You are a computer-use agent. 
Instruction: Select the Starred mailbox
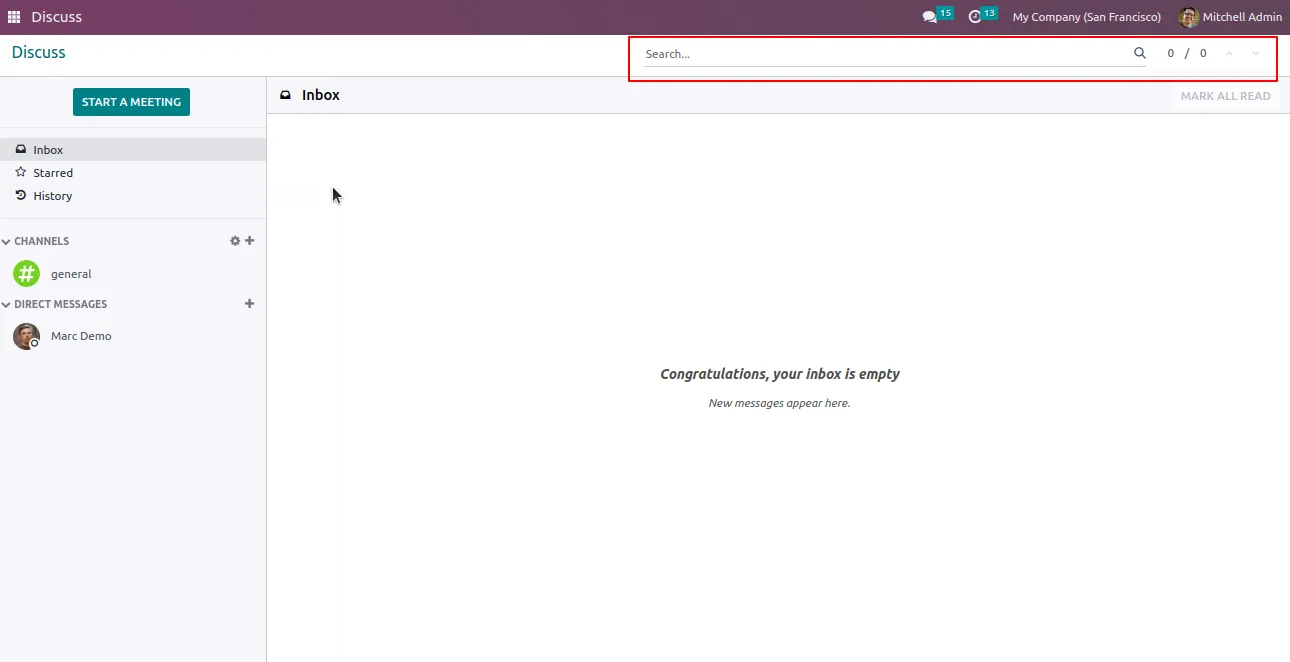click(133, 173)
